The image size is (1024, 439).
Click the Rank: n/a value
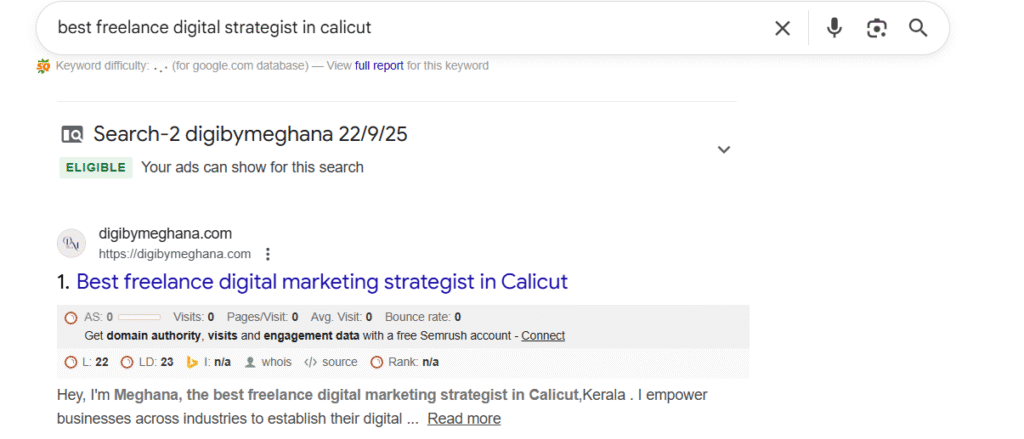point(413,362)
